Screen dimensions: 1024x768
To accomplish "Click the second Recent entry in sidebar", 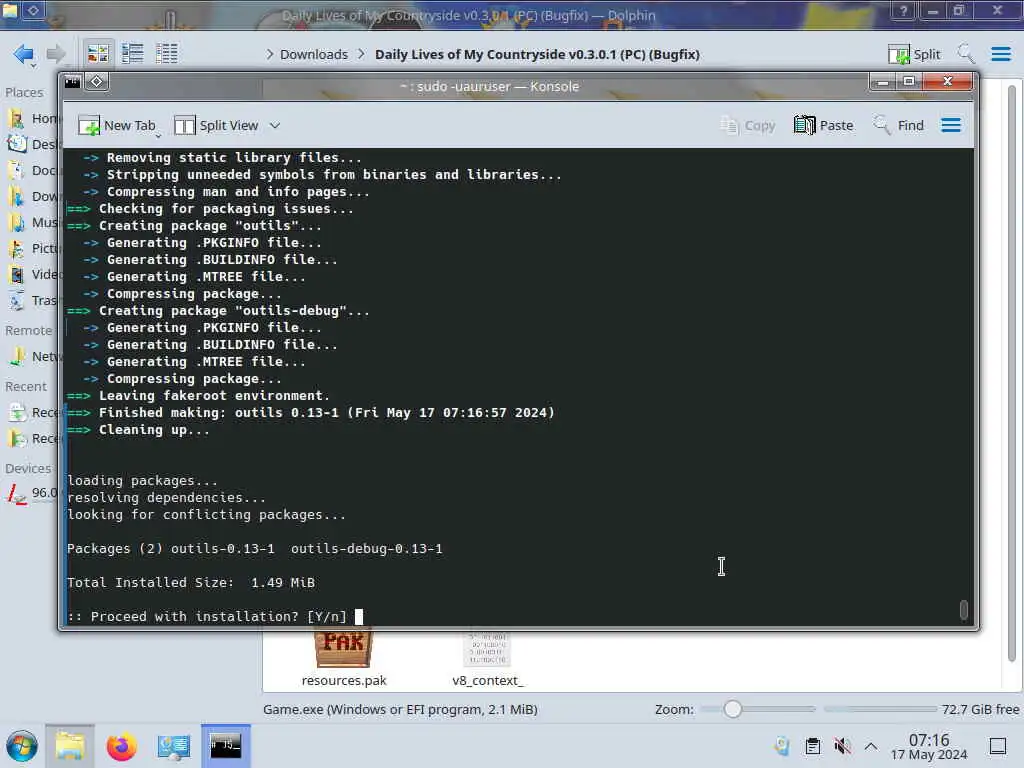I will 33,438.
